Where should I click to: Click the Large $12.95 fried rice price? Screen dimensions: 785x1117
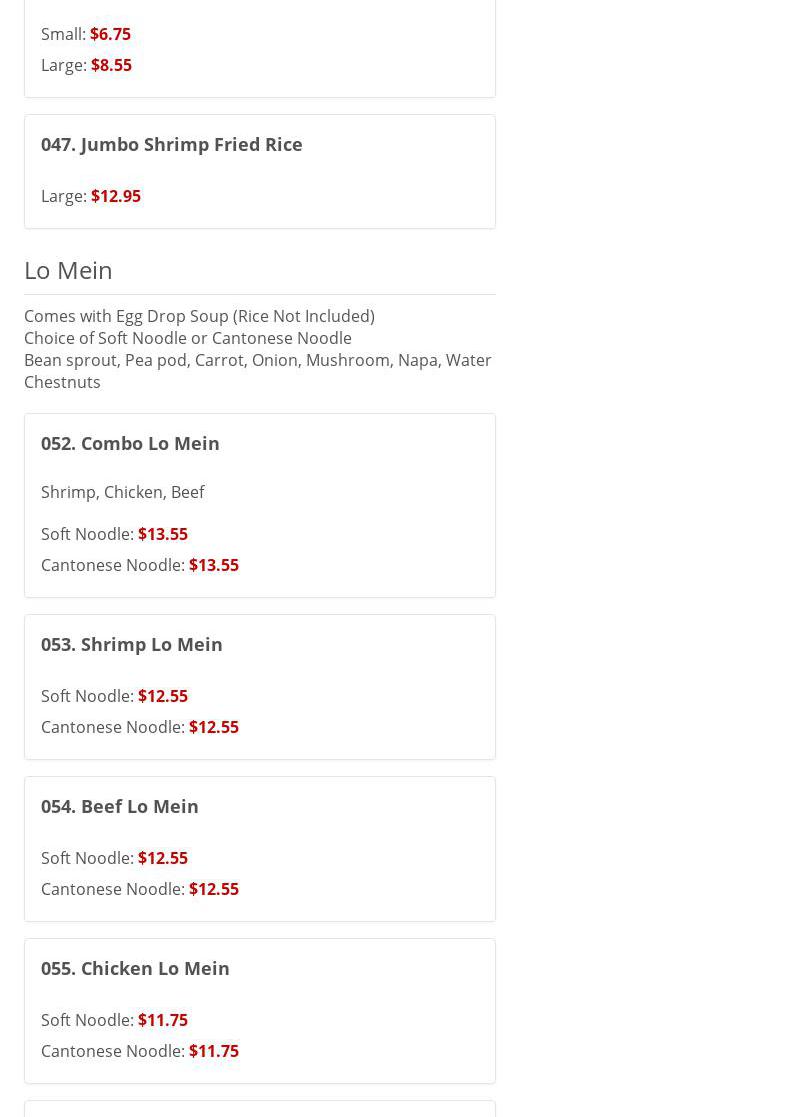(91, 196)
